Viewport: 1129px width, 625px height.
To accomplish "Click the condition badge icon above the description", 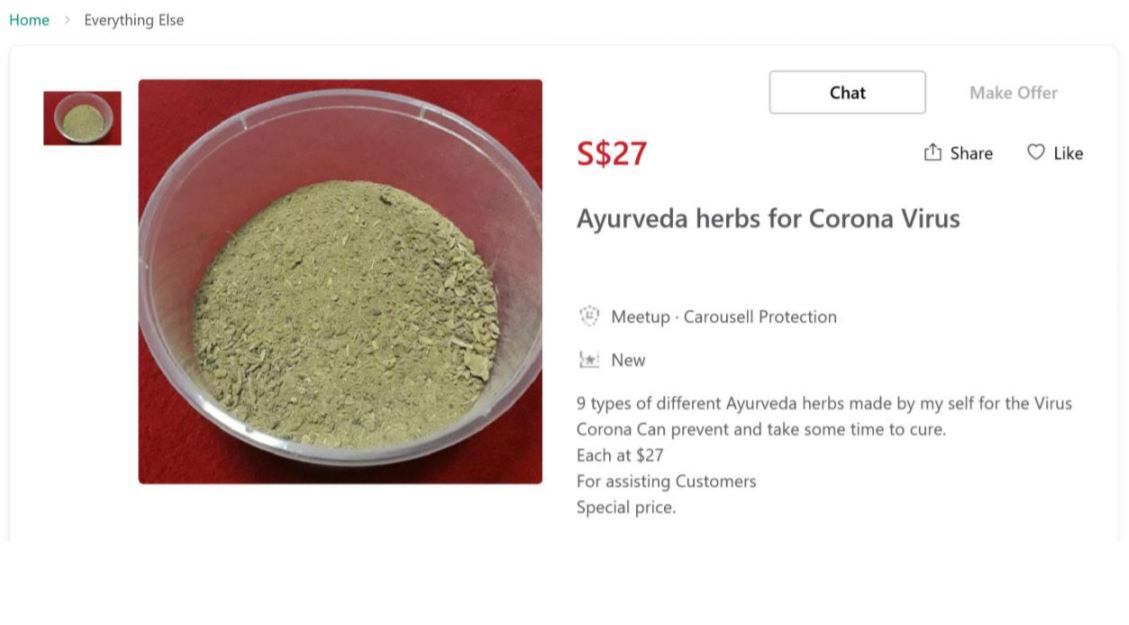I will point(589,359).
